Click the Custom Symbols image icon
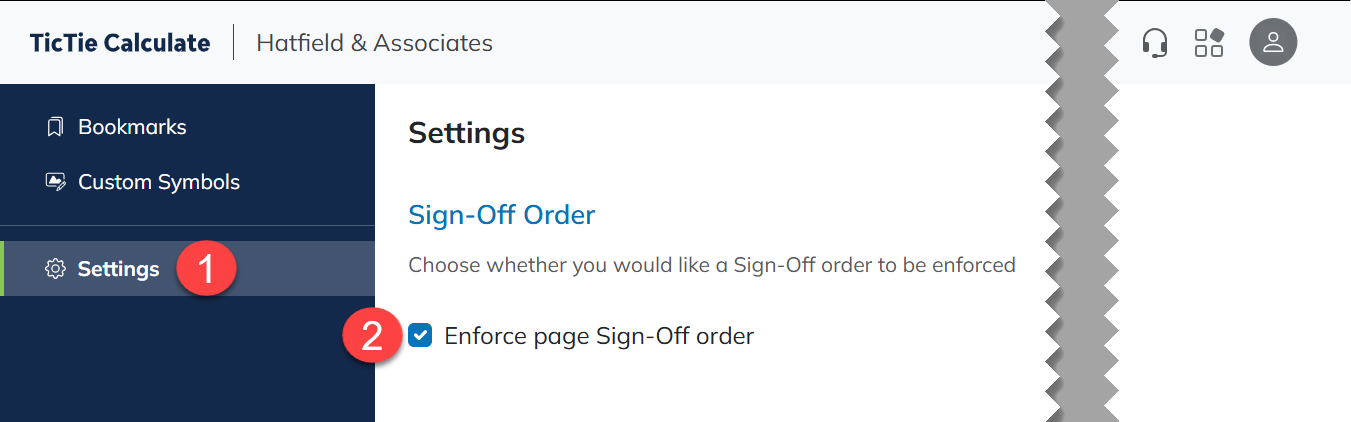This screenshot has width=1351, height=422. [55, 182]
